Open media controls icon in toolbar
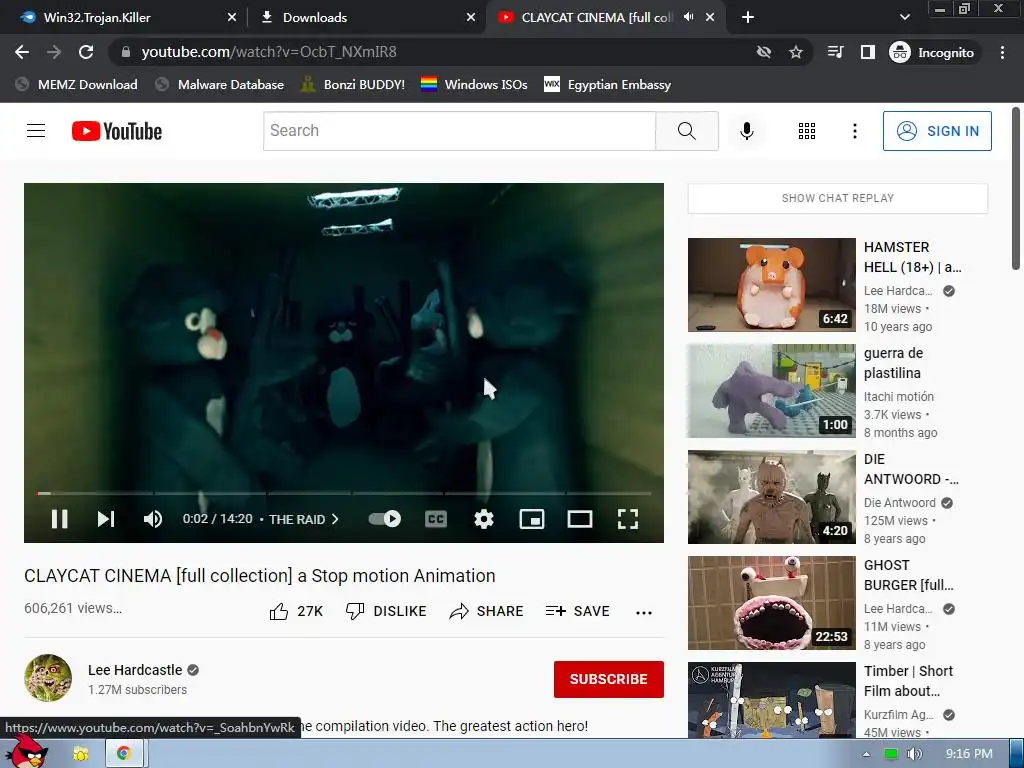Viewport: 1024px width, 768px height. click(x=835, y=52)
